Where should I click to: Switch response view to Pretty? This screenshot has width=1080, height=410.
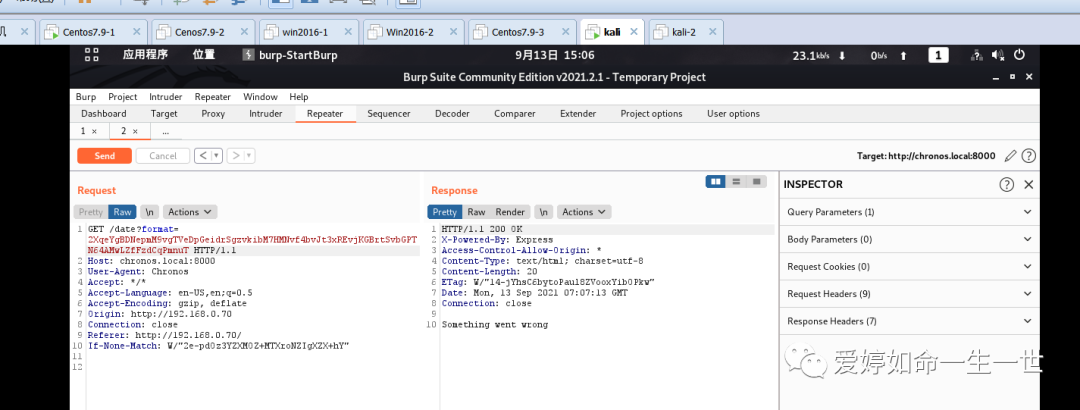point(444,212)
